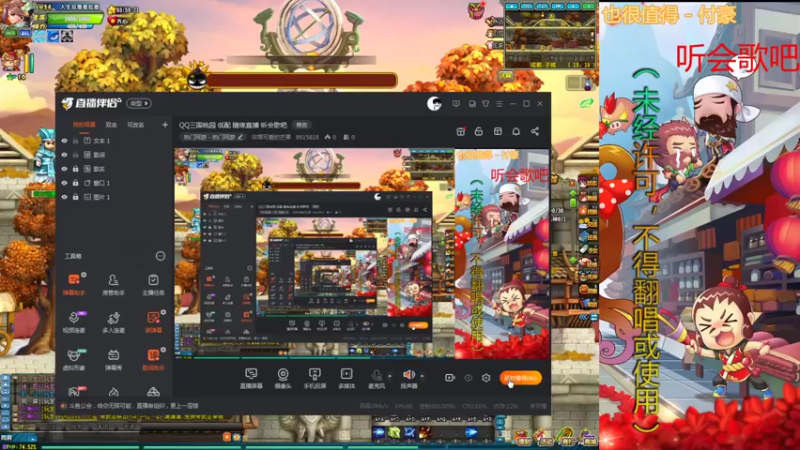Add 直播屏幕 screen capture source
Image resolution: width=800 pixels, height=450 pixels.
[x=251, y=379]
